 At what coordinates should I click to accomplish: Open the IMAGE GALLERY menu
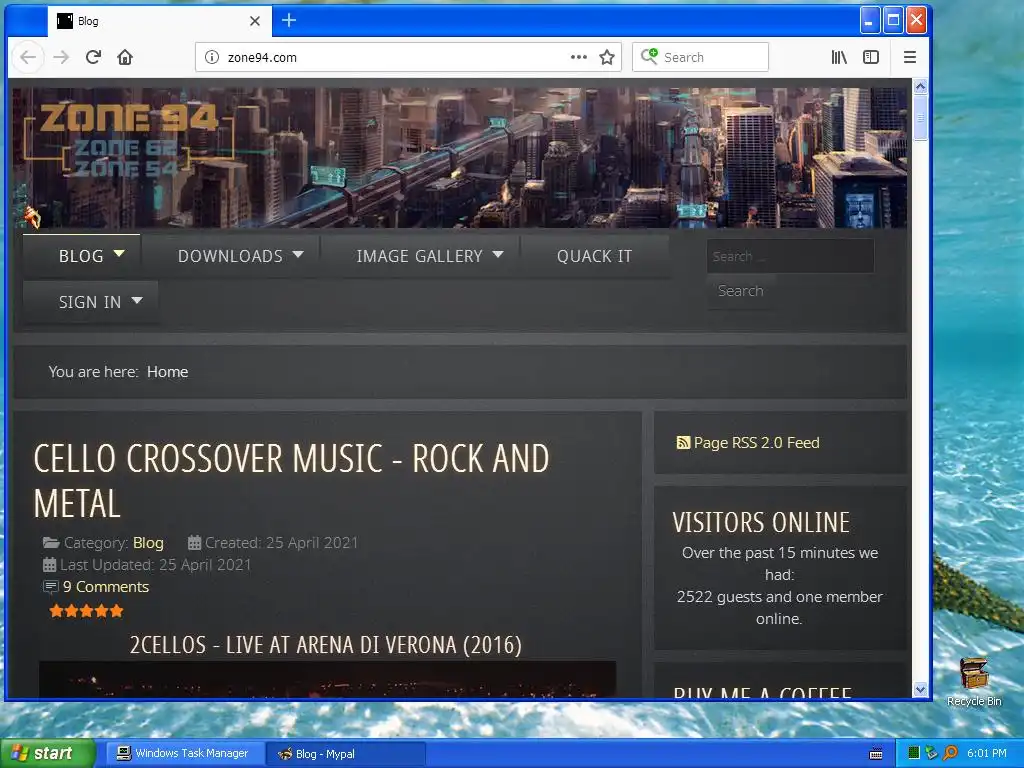(x=420, y=256)
